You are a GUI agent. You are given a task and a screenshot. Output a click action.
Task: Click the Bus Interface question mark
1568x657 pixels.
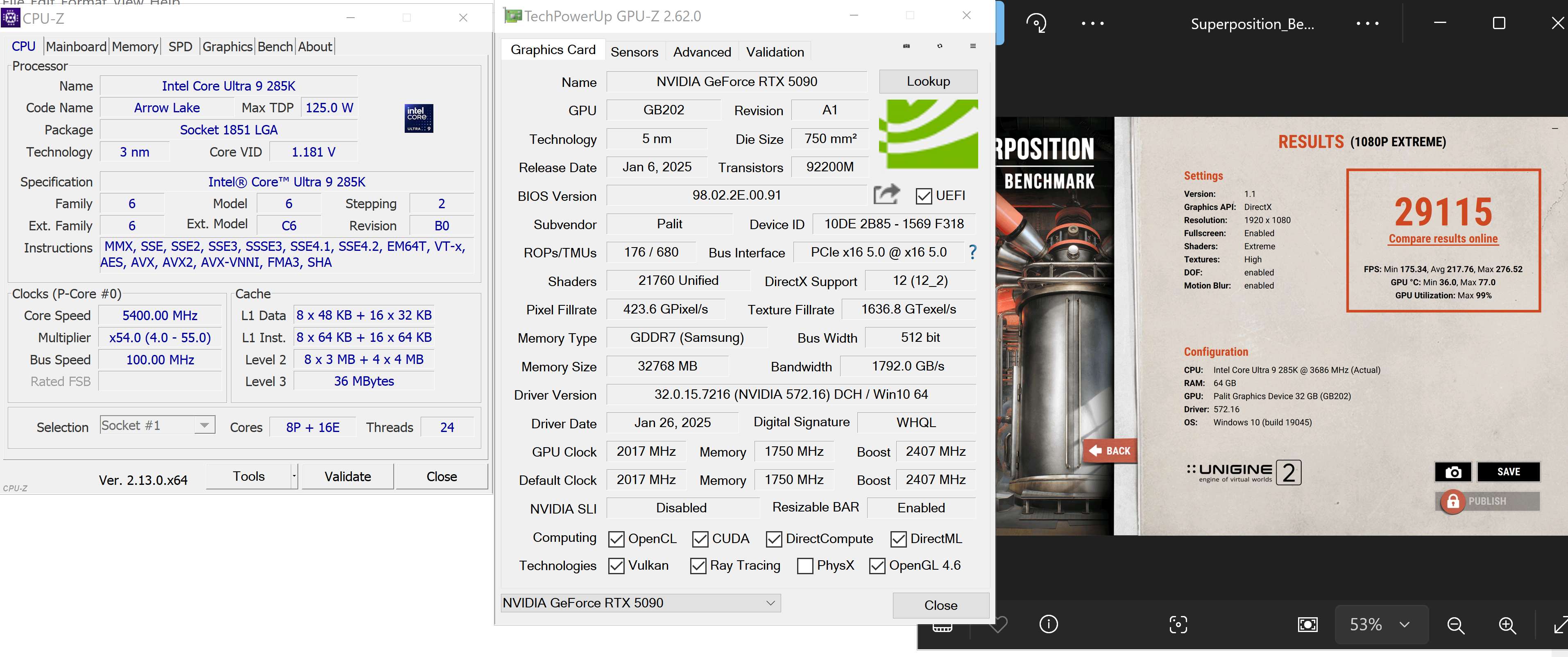point(972,252)
